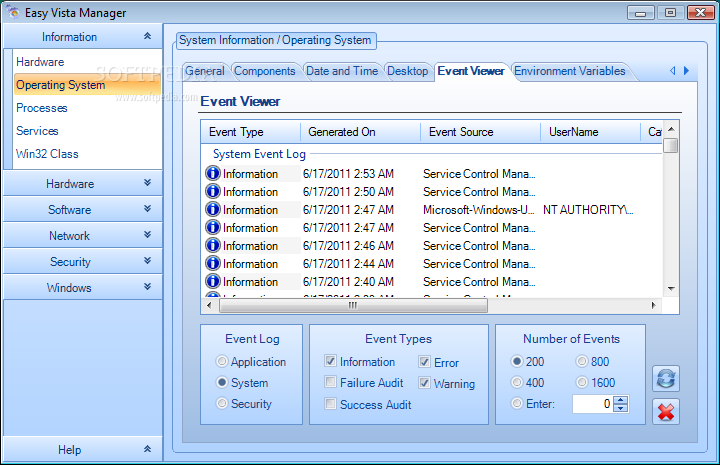Click horizontal scroll right arrow
The height and width of the screenshot is (465, 720).
654,305
